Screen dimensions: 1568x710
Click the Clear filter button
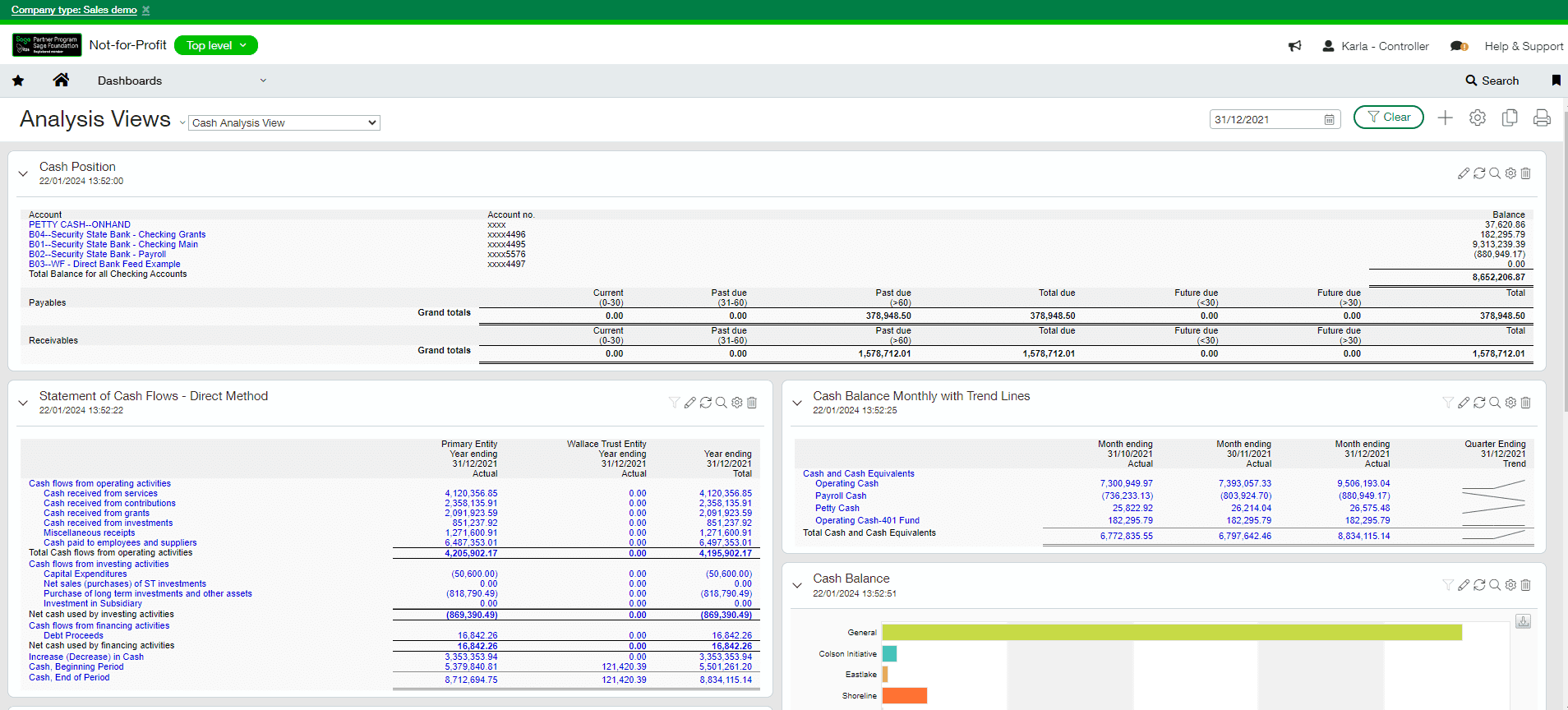pos(1388,118)
